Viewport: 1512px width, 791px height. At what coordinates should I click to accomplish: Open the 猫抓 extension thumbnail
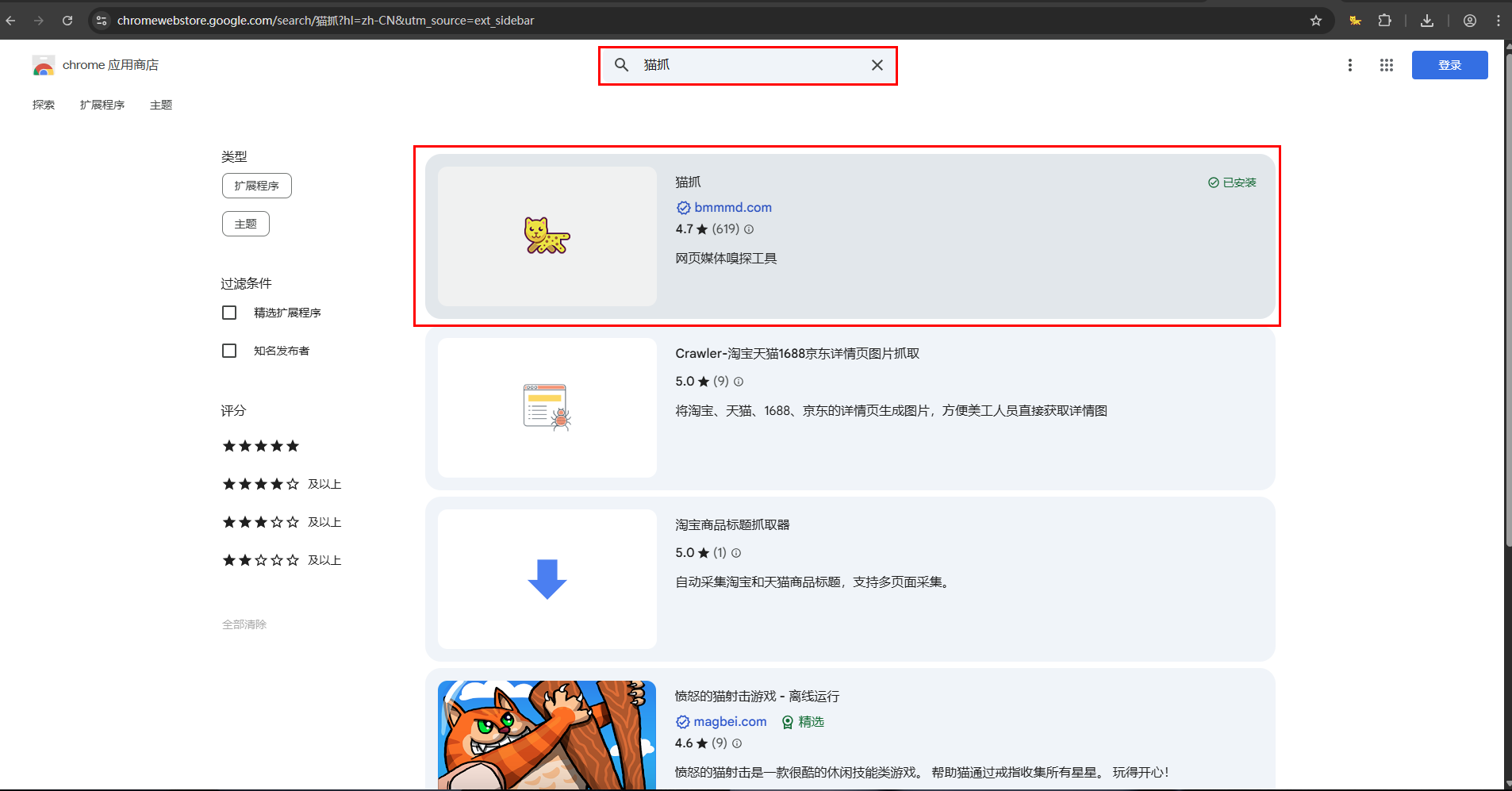pos(547,236)
